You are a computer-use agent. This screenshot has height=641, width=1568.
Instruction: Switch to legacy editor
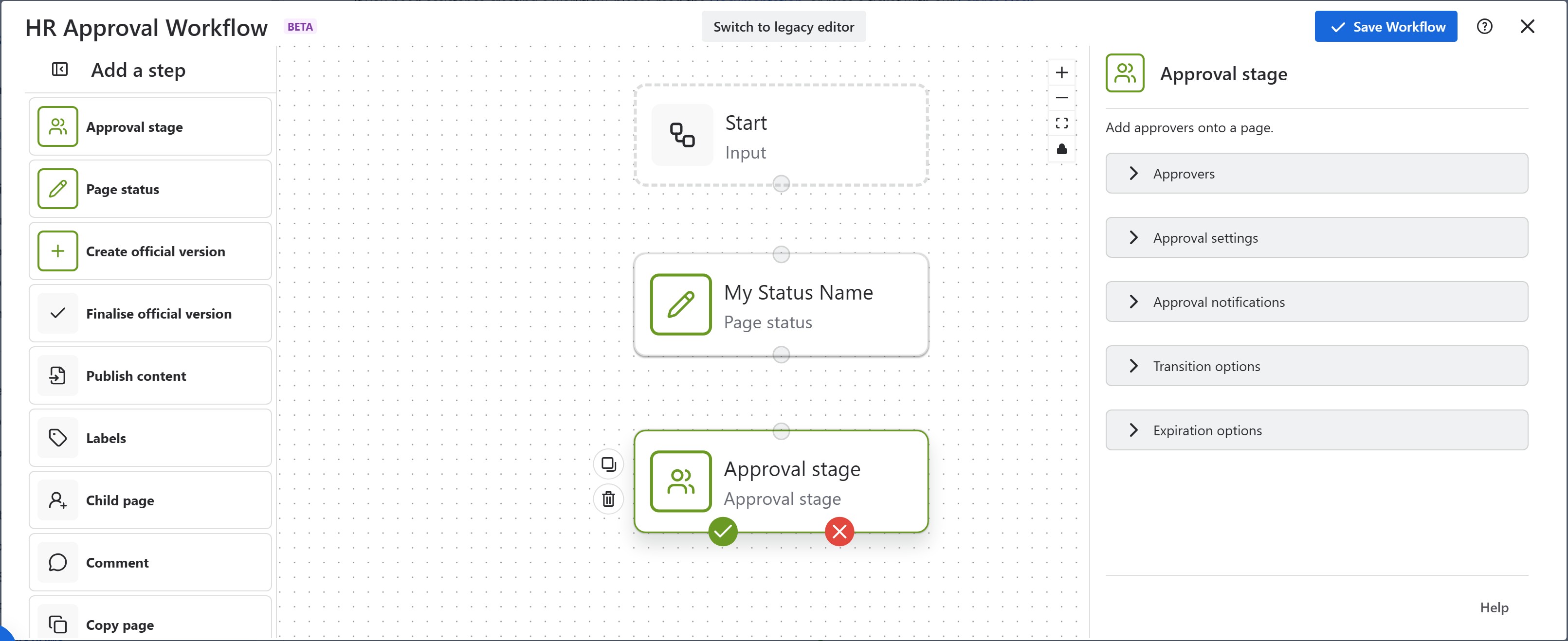(x=784, y=27)
